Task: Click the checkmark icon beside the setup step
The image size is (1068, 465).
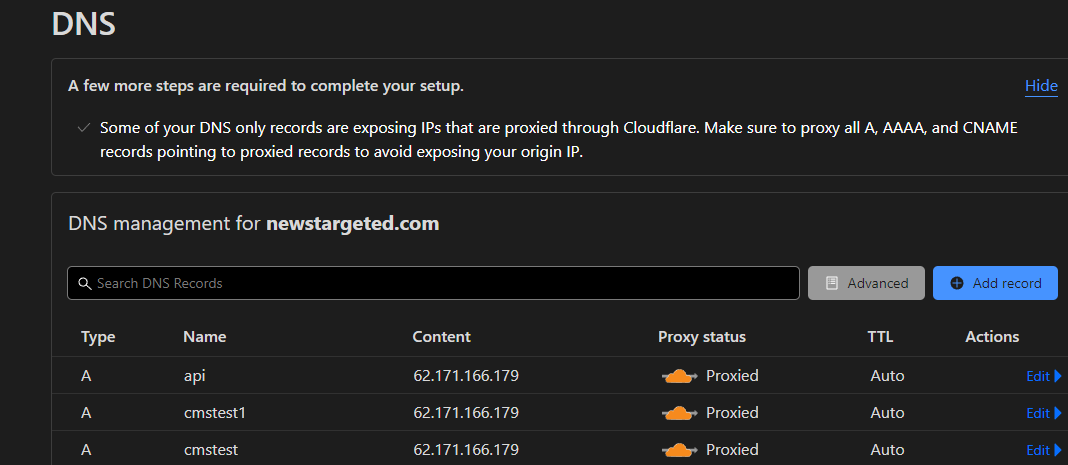Action: click(84, 127)
